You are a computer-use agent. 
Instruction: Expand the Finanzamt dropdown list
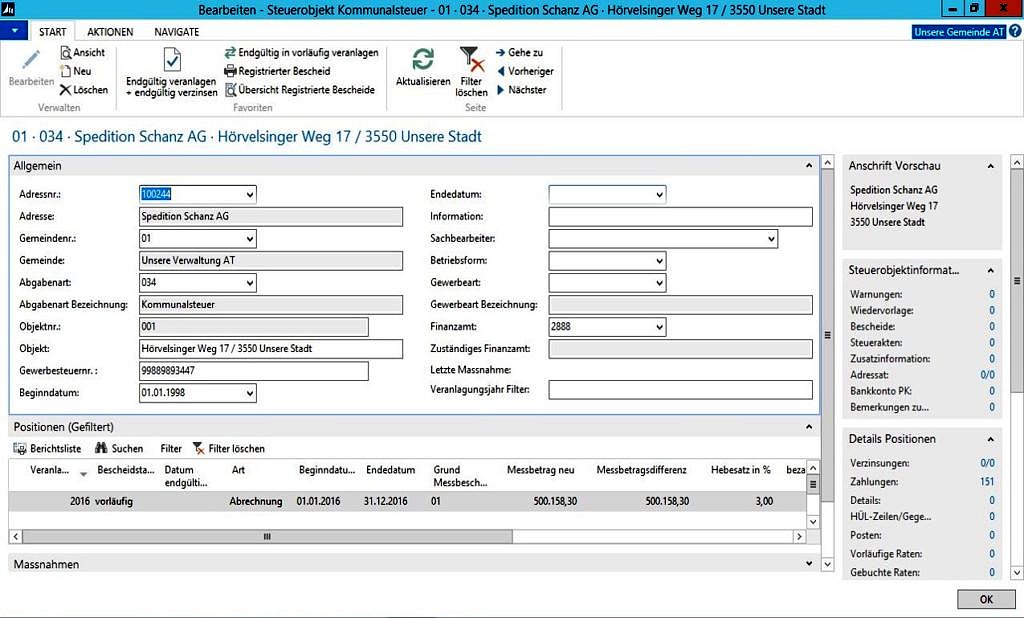click(x=658, y=327)
